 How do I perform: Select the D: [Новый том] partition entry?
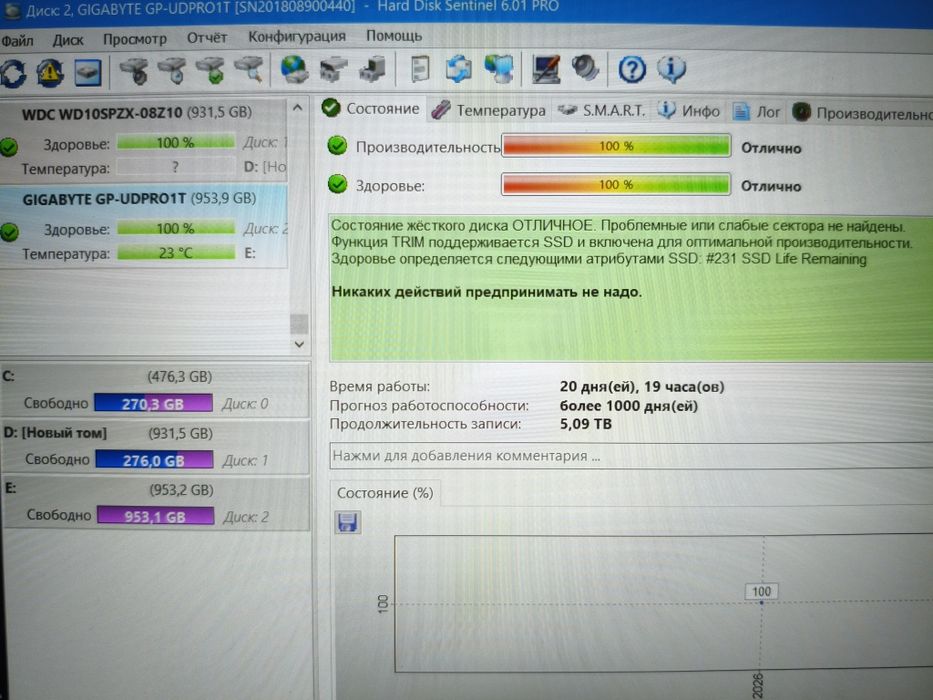click(x=155, y=447)
